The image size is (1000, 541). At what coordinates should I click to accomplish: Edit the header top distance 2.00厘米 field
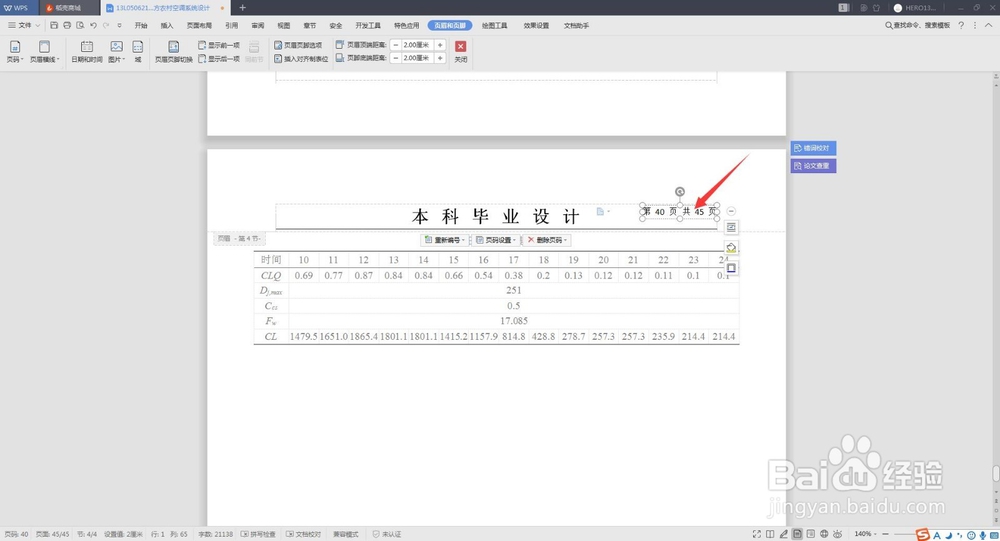(418, 45)
